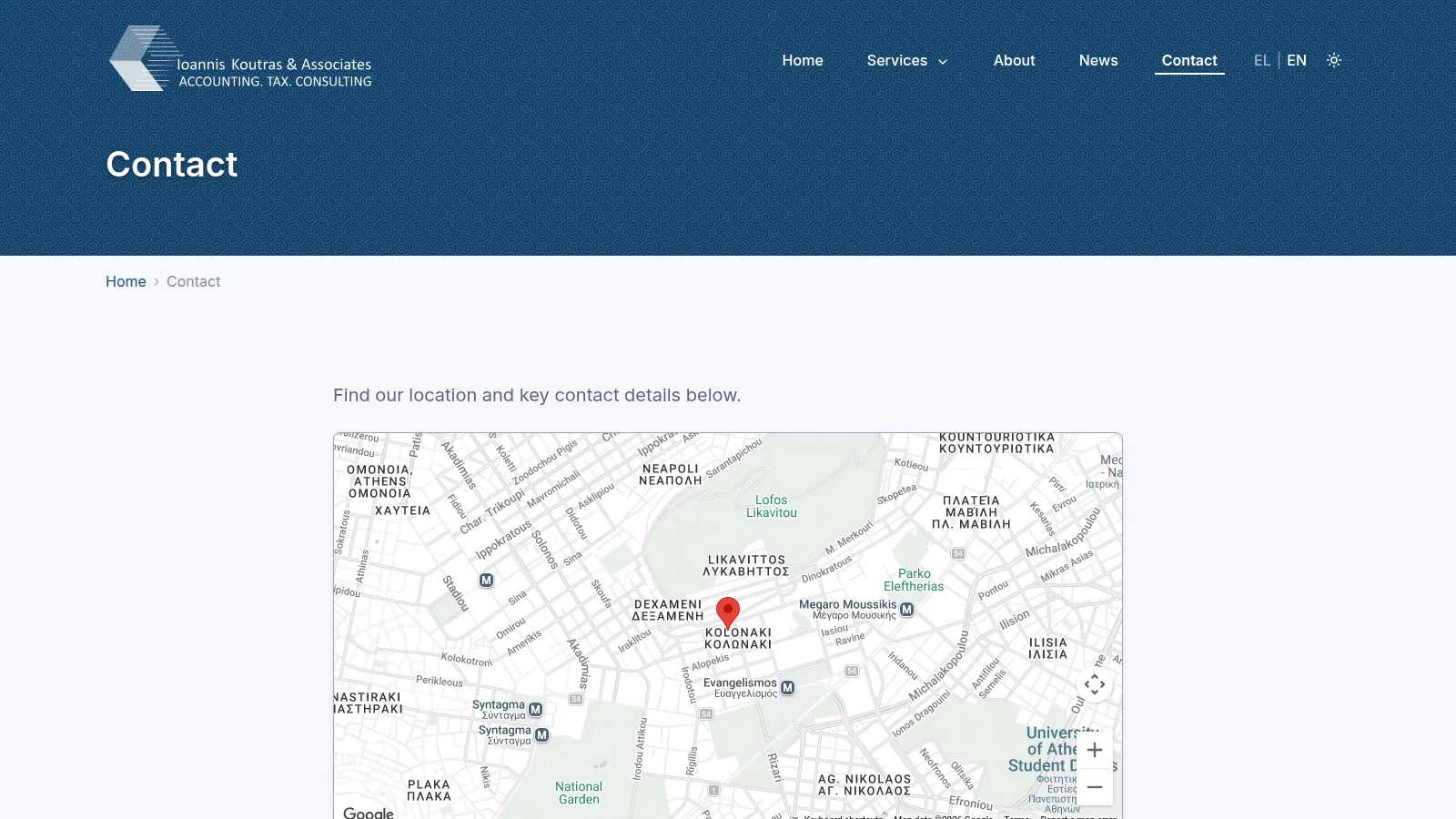Open the About page
This screenshot has width=1456, height=819.
pyautogui.click(x=1014, y=60)
